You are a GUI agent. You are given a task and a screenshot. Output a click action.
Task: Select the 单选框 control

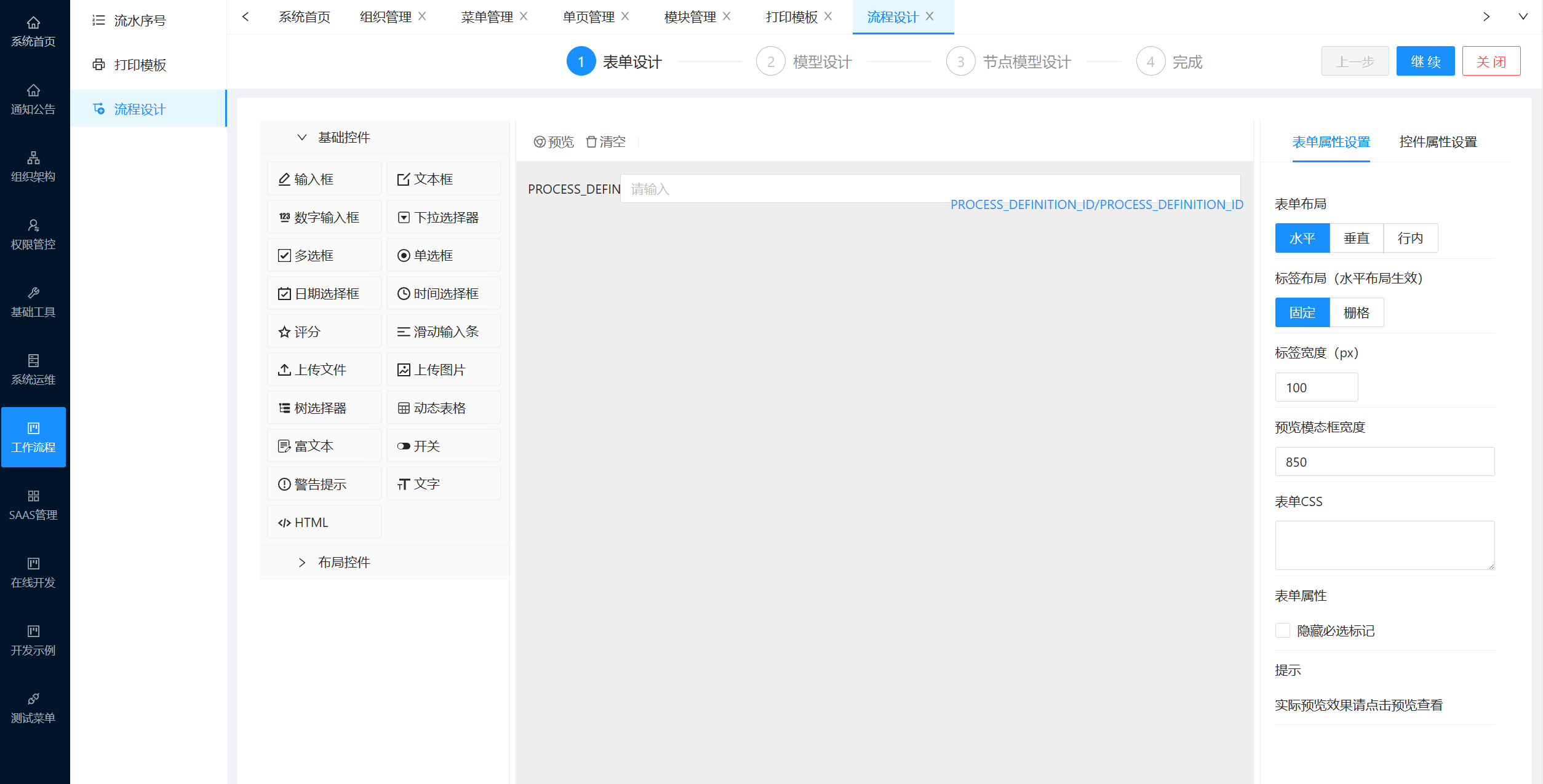[x=444, y=255]
